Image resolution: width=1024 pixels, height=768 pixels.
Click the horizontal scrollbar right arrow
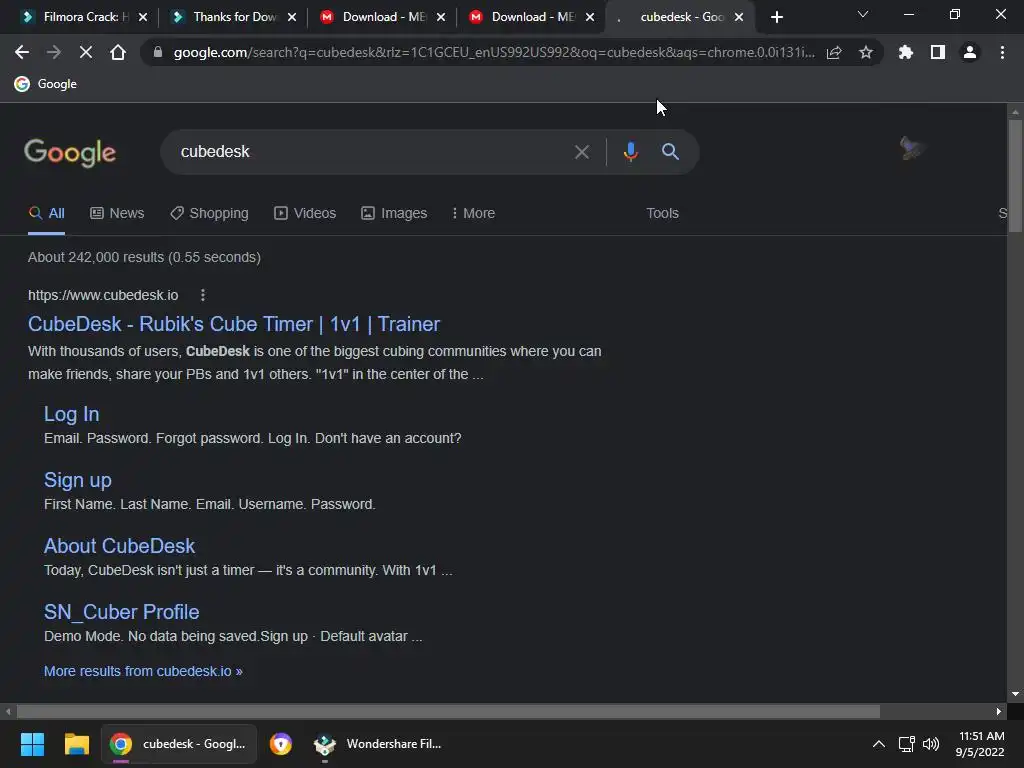pyautogui.click(x=999, y=711)
